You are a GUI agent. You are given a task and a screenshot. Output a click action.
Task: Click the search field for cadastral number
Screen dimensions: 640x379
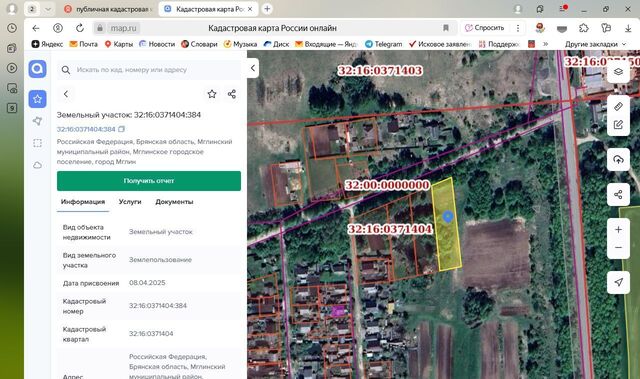click(149, 70)
